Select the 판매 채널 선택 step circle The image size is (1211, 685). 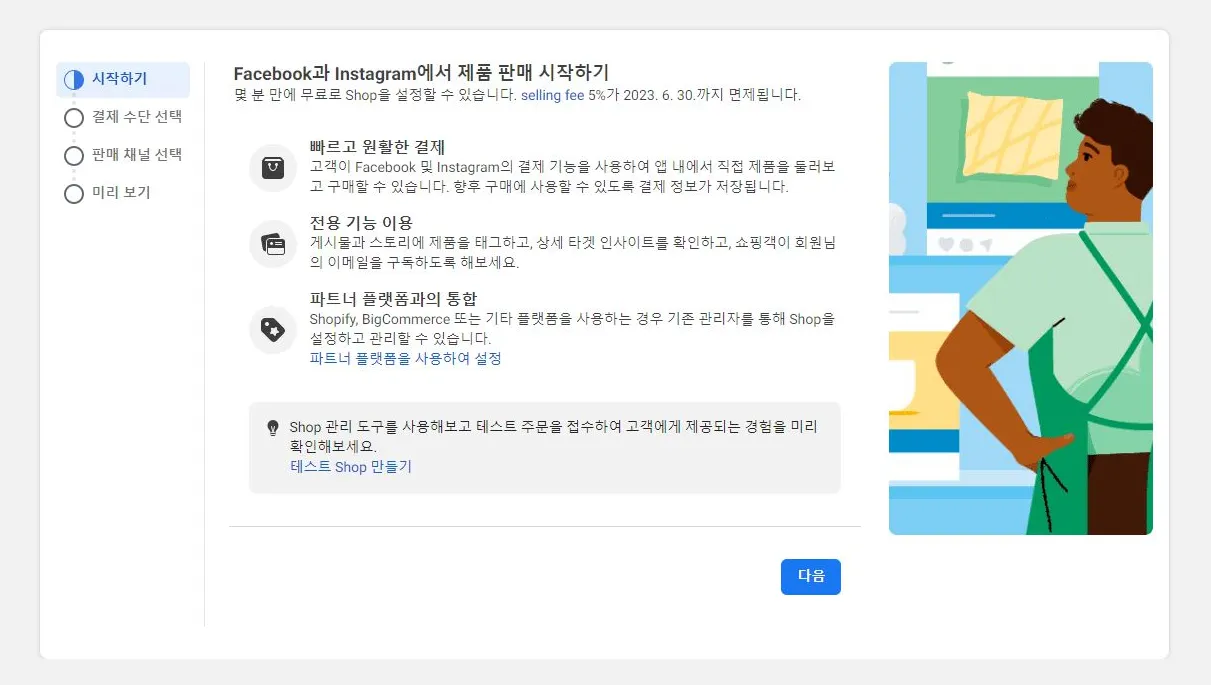click(x=73, y=155)
